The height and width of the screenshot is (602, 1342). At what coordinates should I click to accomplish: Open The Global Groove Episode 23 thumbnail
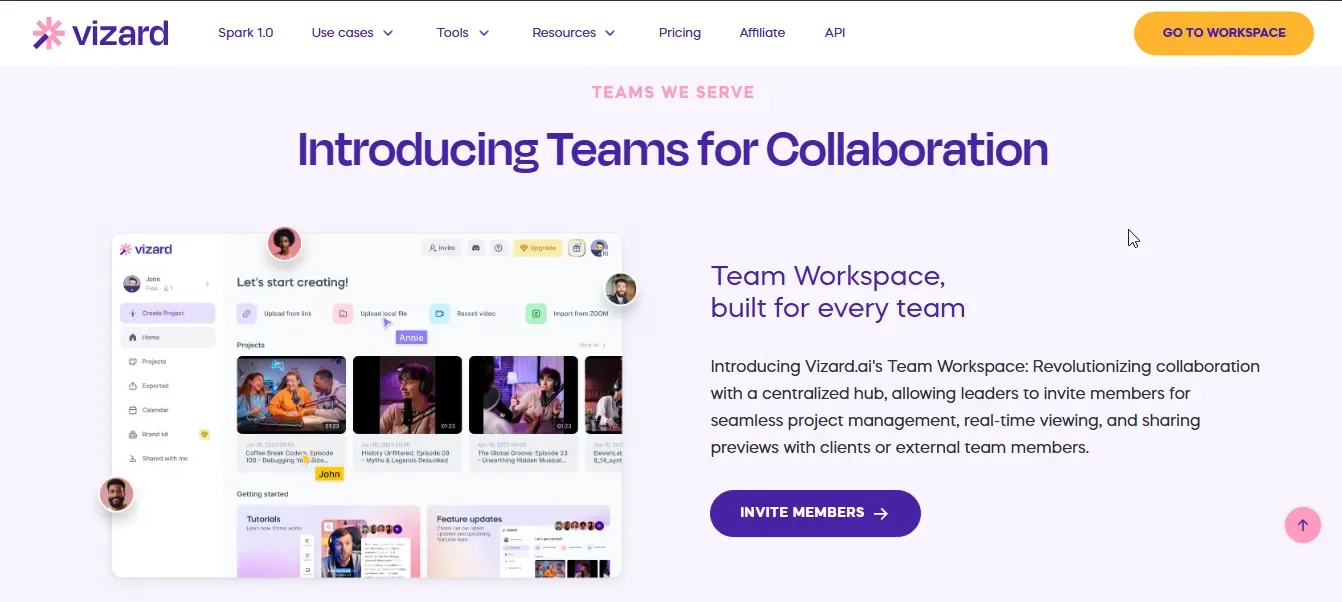pos(524,395)
